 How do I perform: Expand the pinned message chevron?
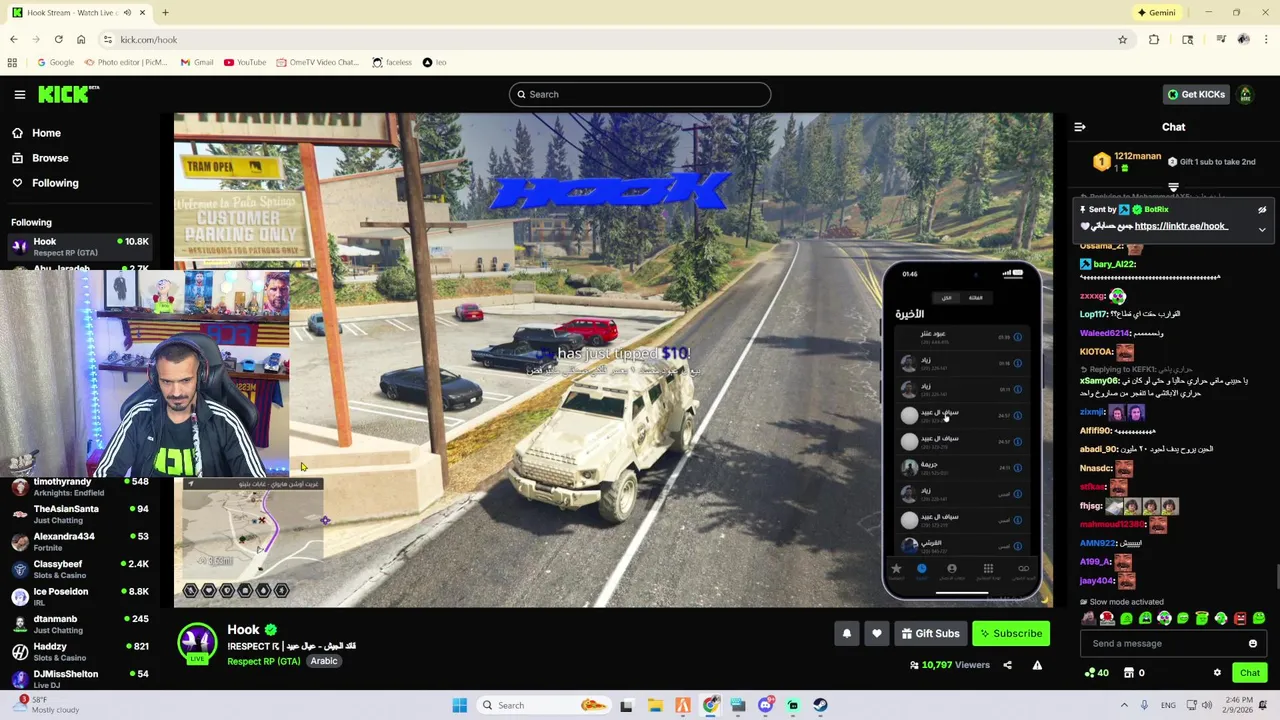pos(1262,229)
